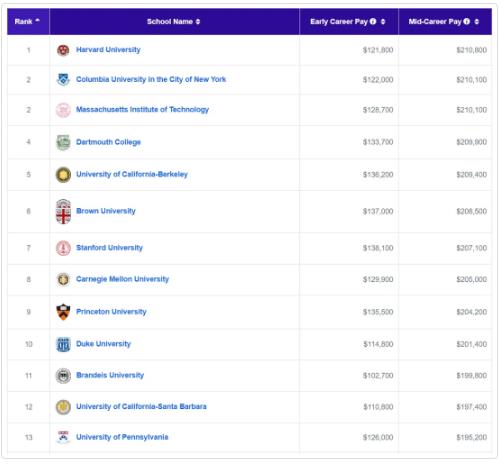Open Duke University link
The height and width of the screenshot is (466, 502).
[x=103, y=344]
